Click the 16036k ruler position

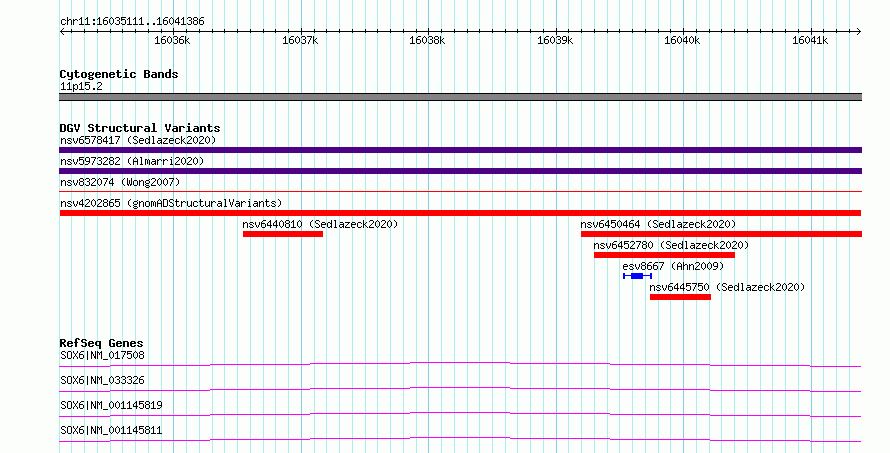coord(172,40)
